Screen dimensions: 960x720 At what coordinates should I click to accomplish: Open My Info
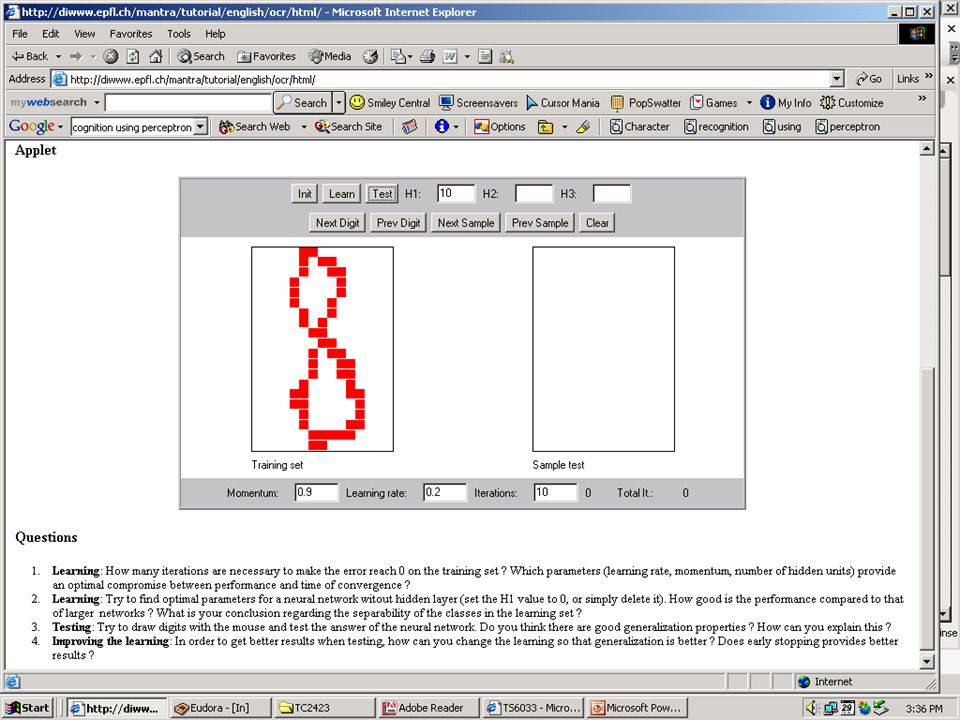(x=786, y=103)
